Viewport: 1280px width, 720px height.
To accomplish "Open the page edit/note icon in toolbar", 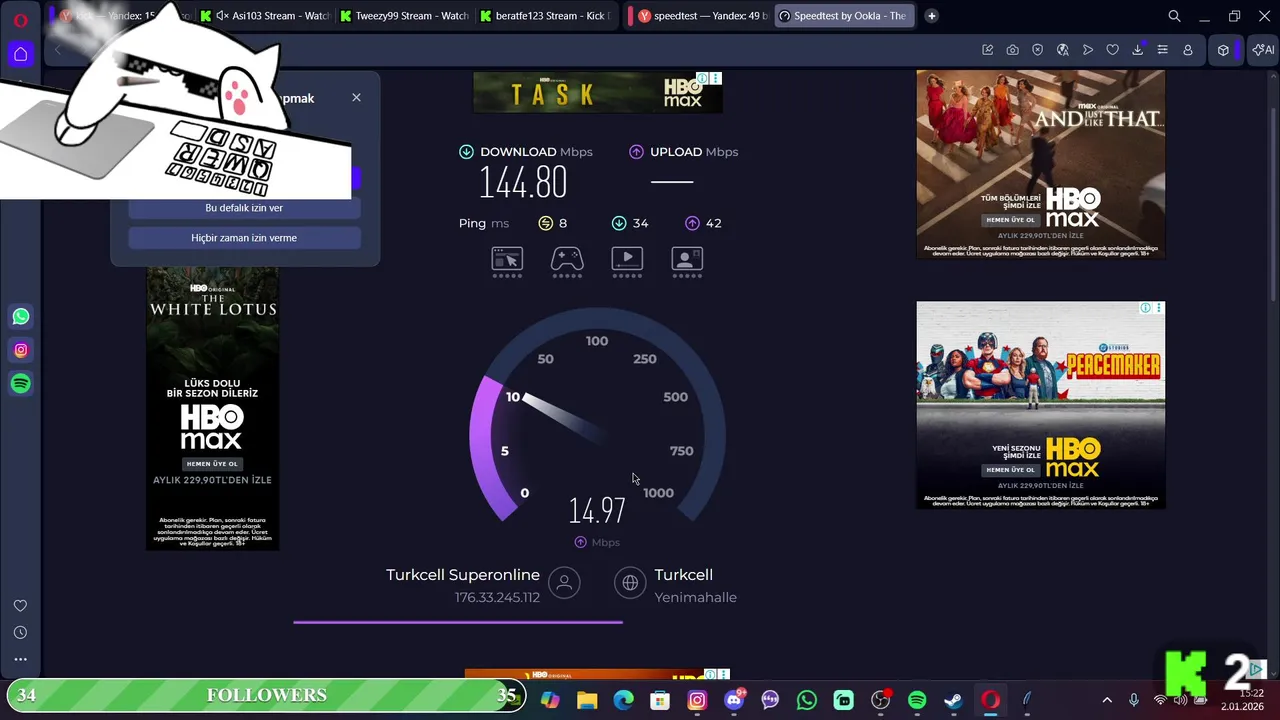I will [x=988, y=50].
